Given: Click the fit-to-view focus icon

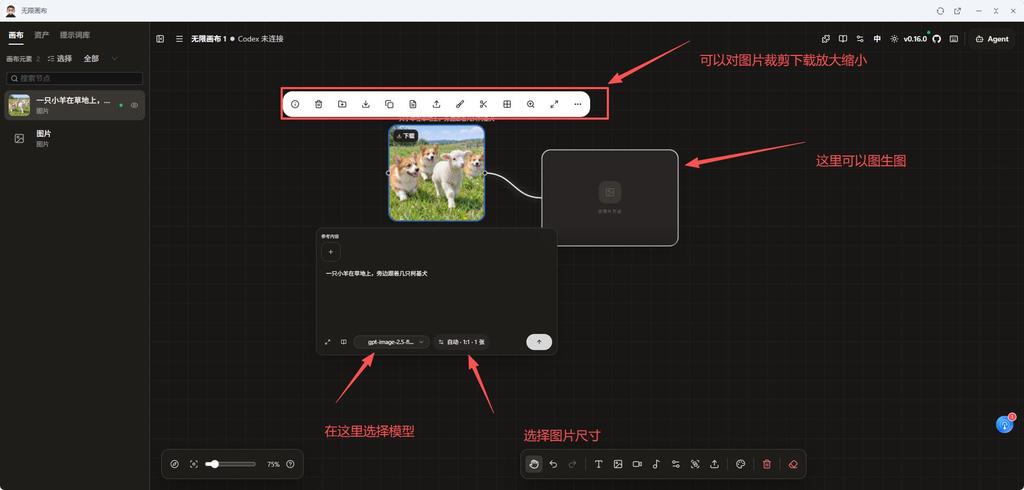Looking at the screenshot, I should pyautogui.click(x=194, y=464).
